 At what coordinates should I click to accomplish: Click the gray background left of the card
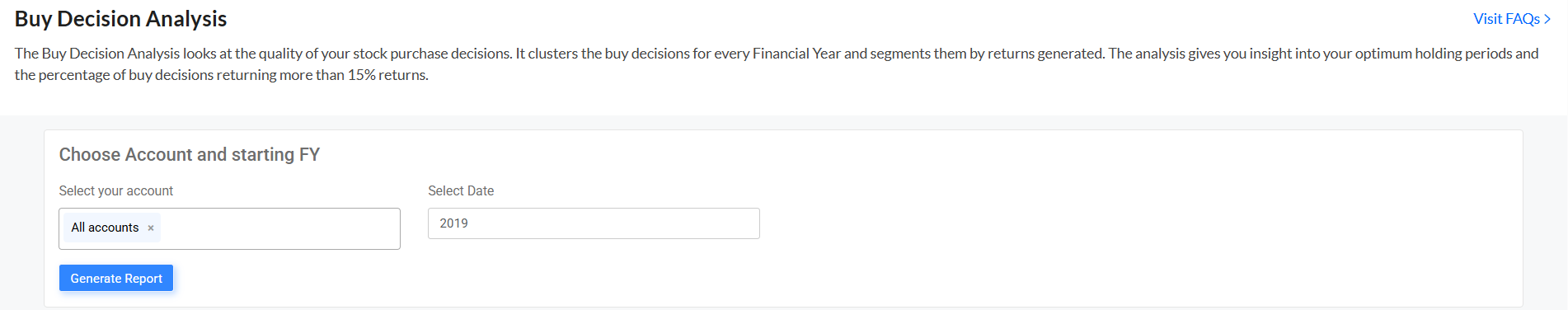[21, 214]
